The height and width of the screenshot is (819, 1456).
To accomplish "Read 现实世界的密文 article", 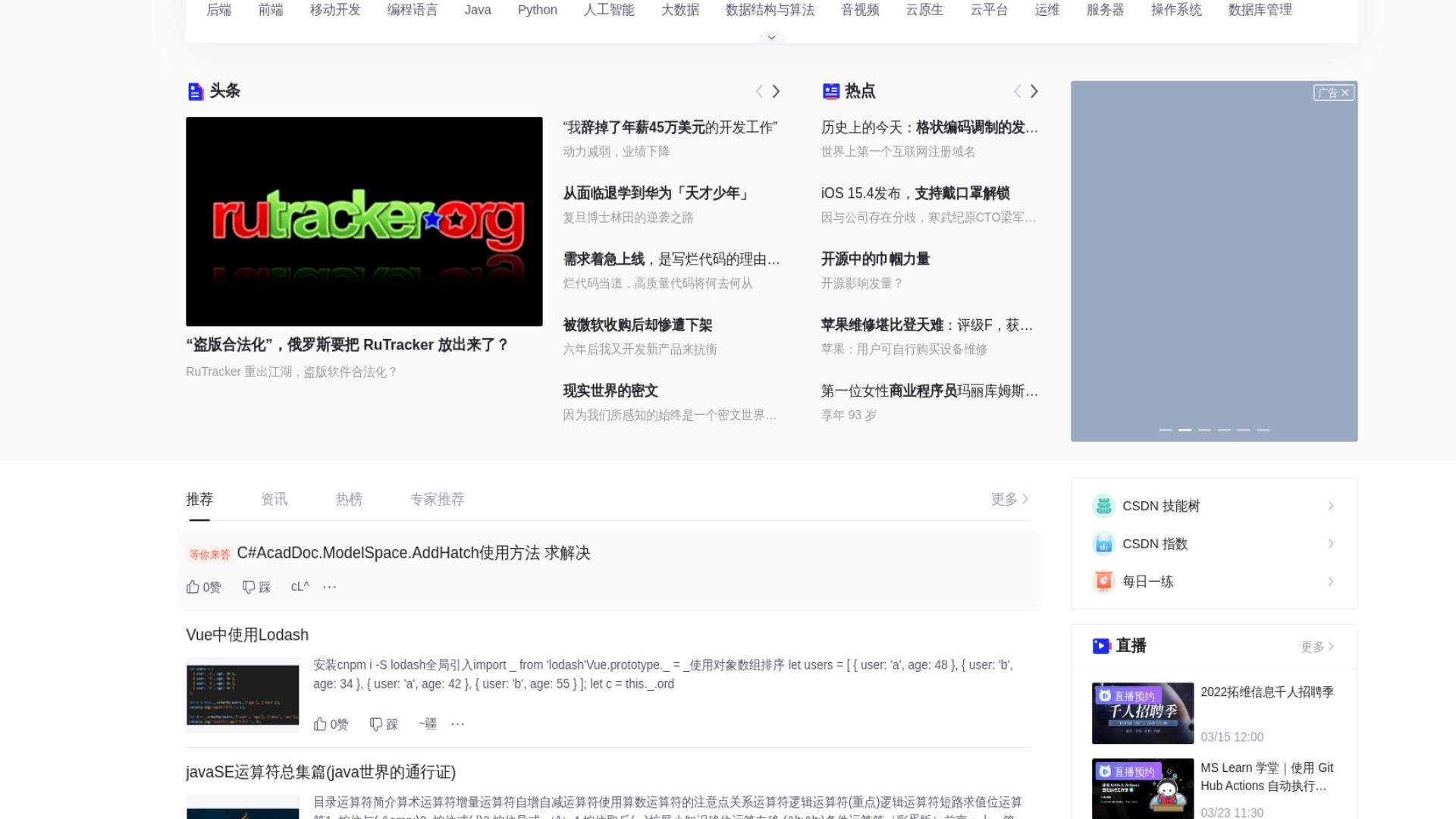I will [x=610, y=391].
